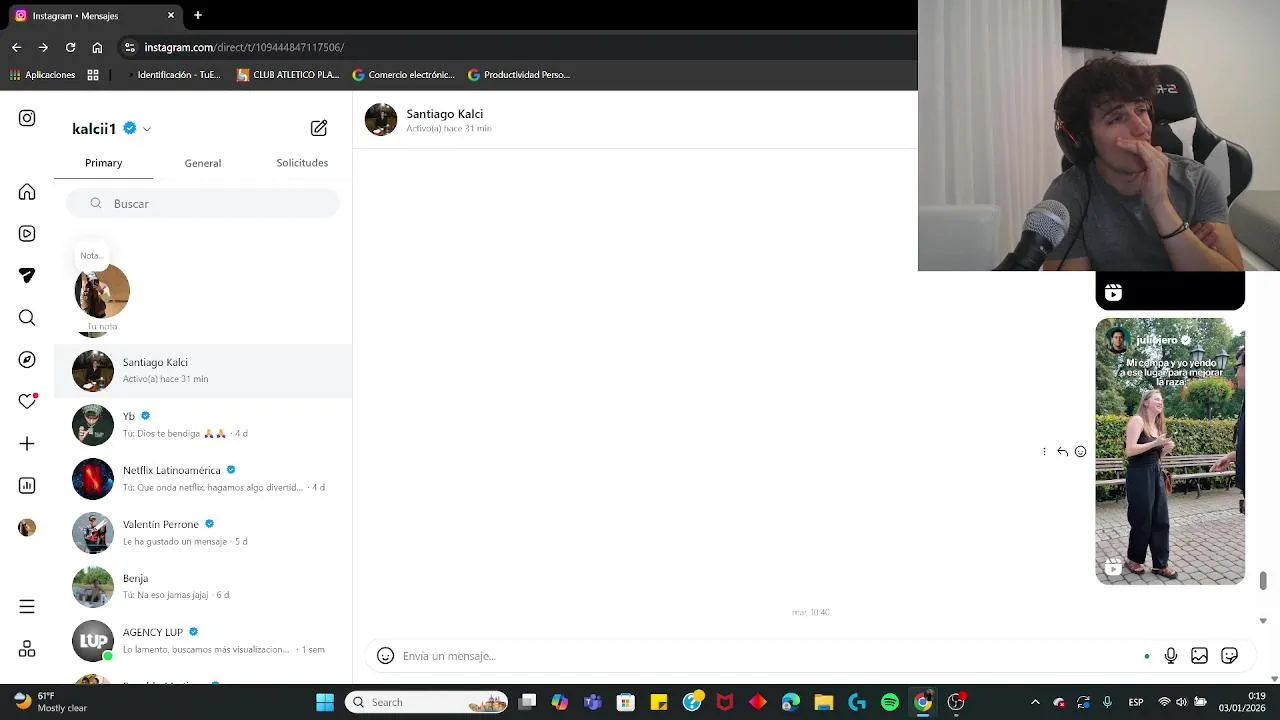The image size is (1280, 720).
Task: Open the Messages paper plane icon
Action: click(27, 276)
